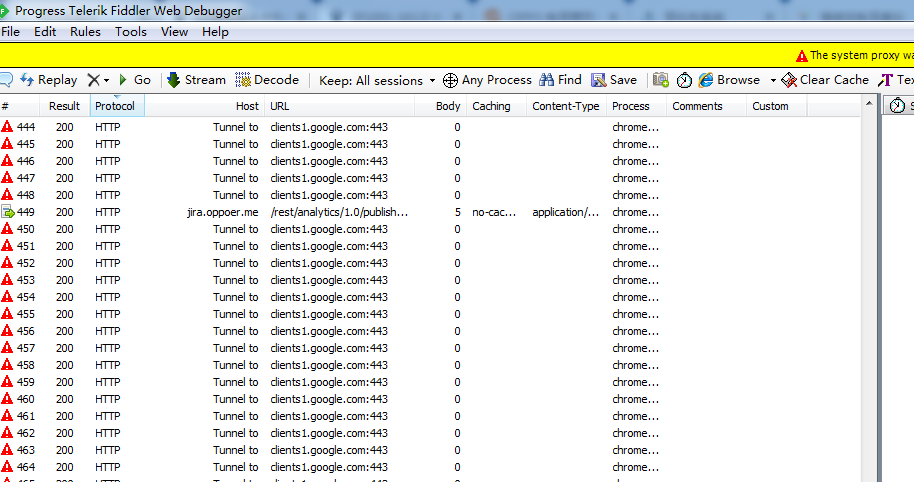Sort by the Body column header
Image resolution: width=914 pixels, height=482 pixels.
441,106
